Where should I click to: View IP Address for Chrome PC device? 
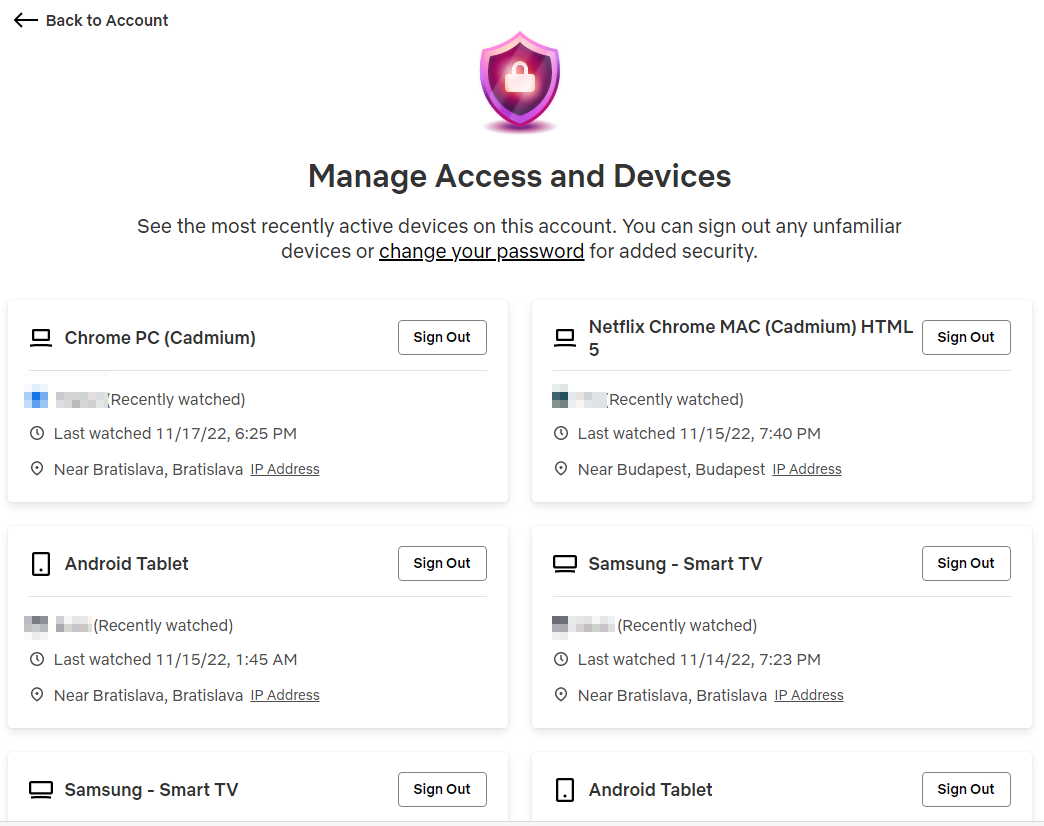click(285, 469)
